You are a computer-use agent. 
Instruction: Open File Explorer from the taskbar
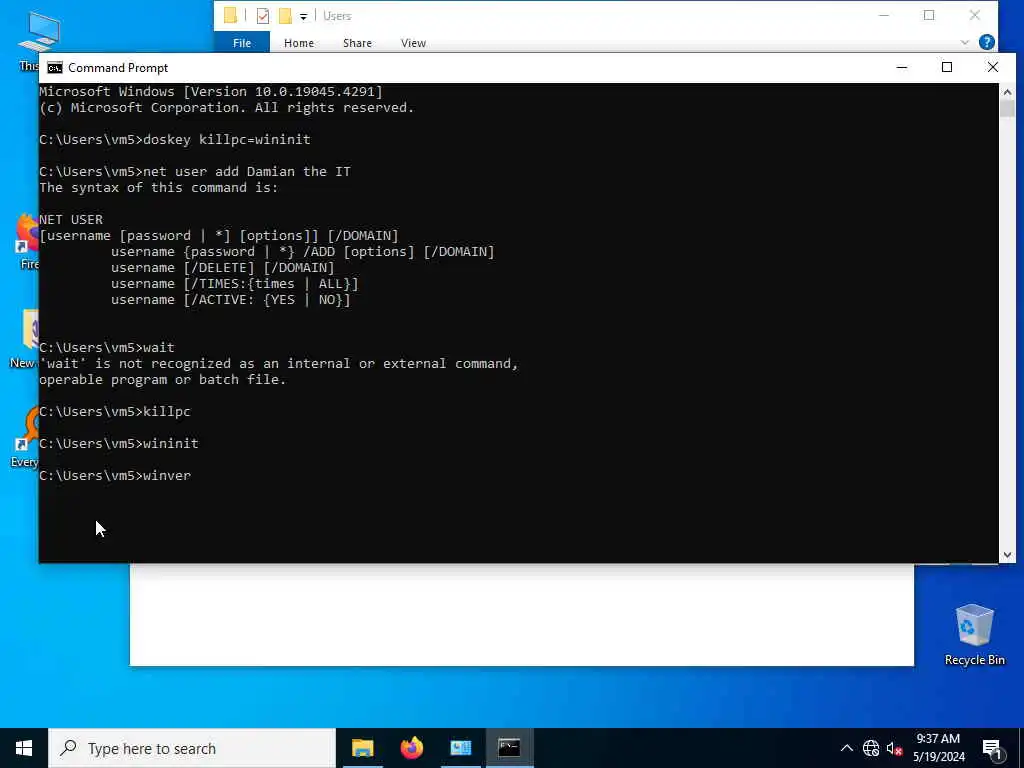coord(362,748)
